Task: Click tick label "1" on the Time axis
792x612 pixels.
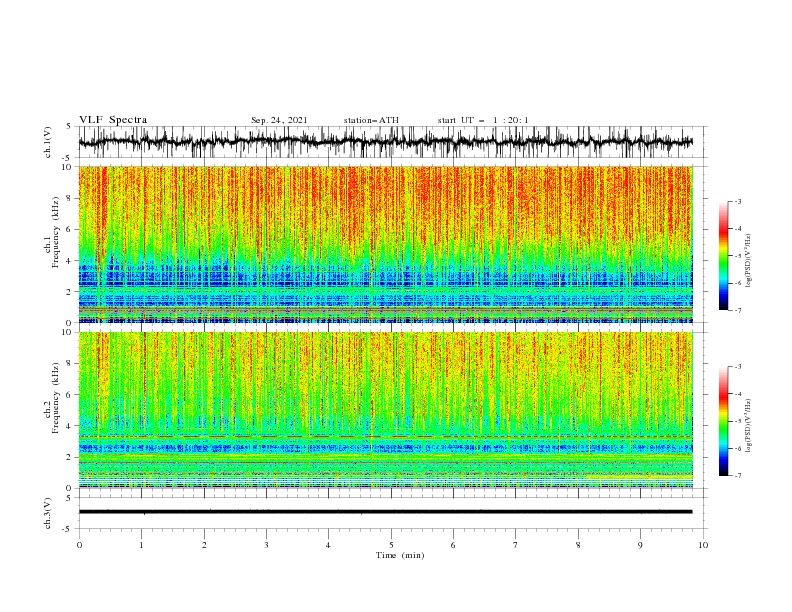Action: click(141, 545)
